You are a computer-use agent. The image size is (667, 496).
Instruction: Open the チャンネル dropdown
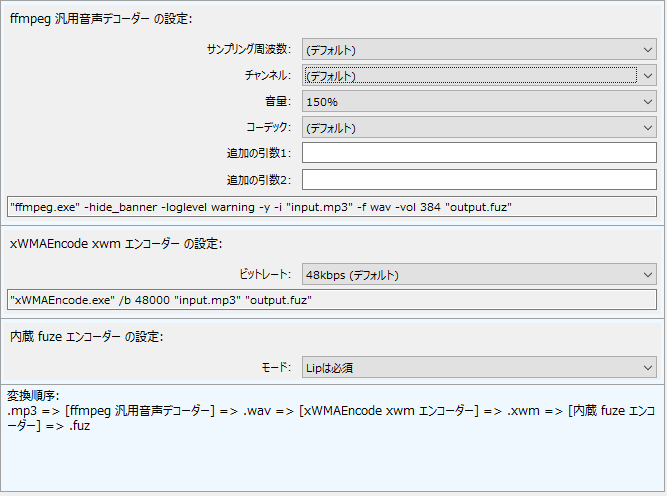click(479, 75)
